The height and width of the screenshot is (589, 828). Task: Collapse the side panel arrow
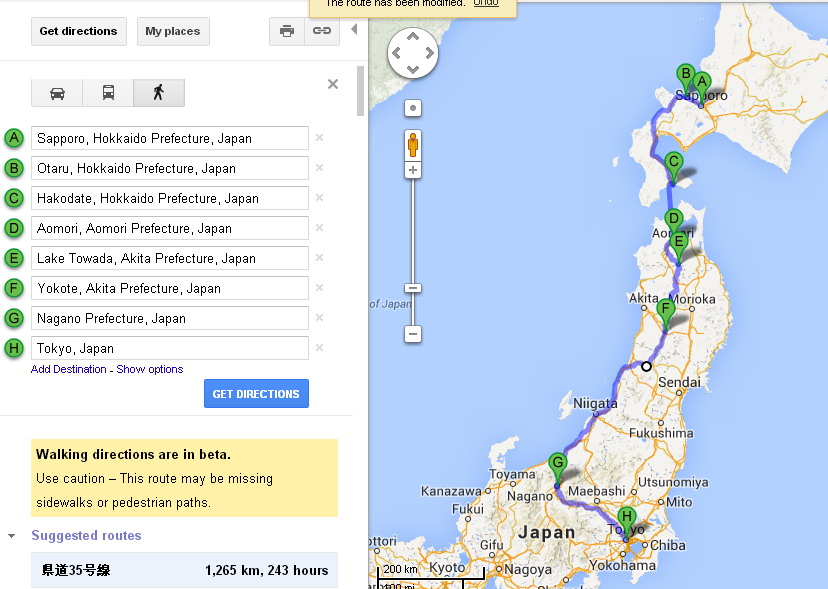pyautogui.click(x=354, y=29)
